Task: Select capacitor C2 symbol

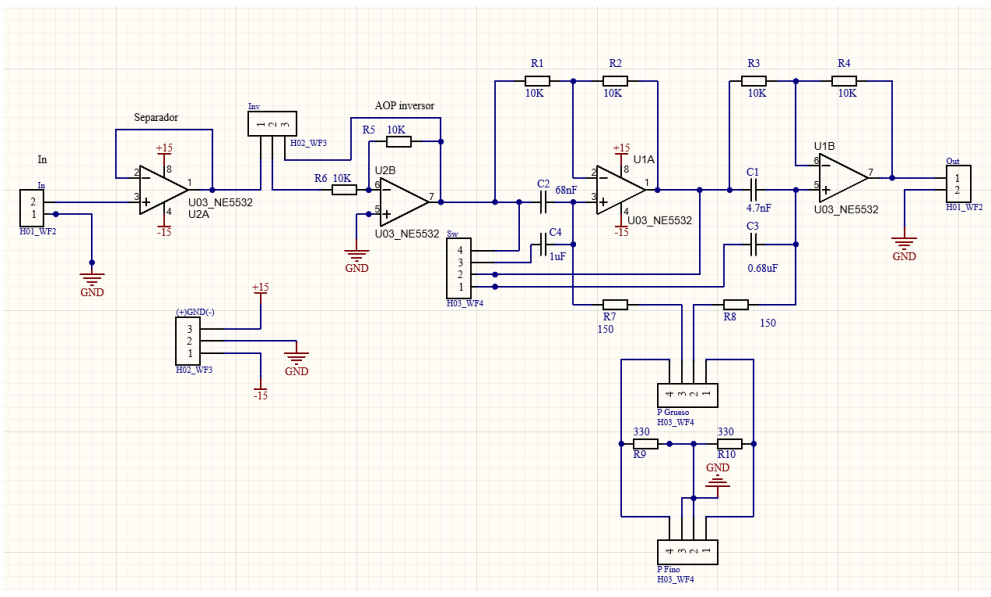Action: coord(543,202)
